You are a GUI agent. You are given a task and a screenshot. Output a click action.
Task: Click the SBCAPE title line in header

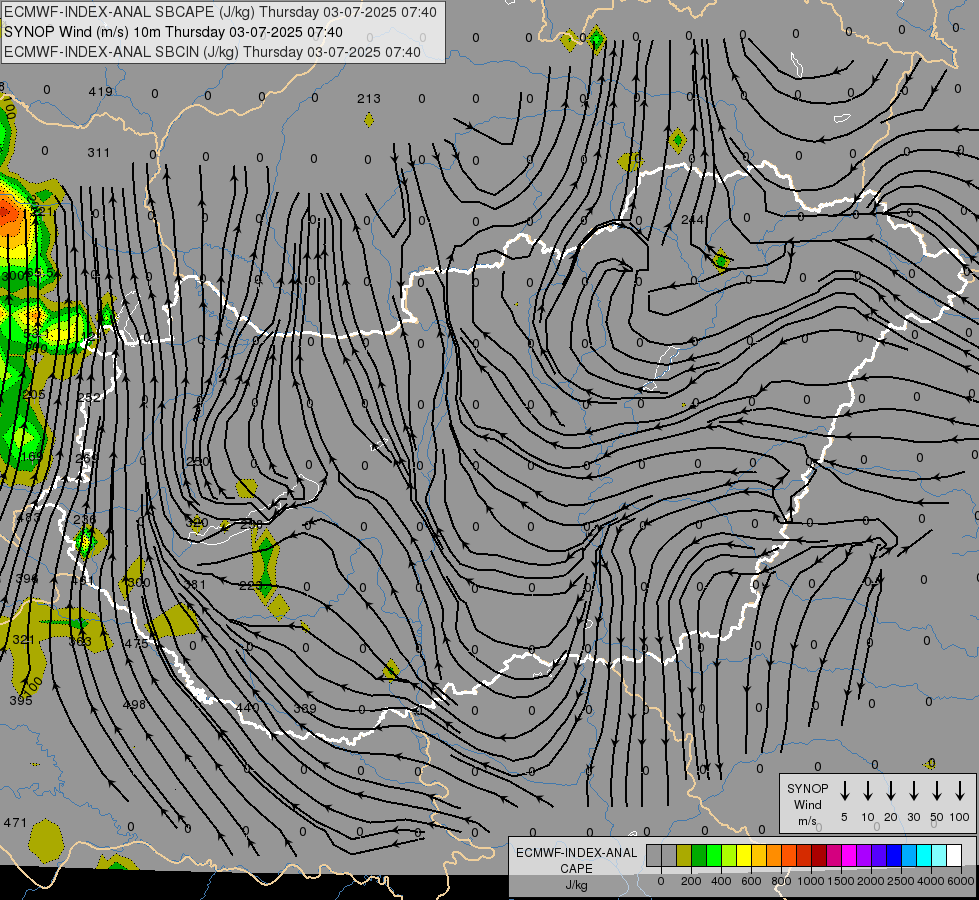point(220,12)
